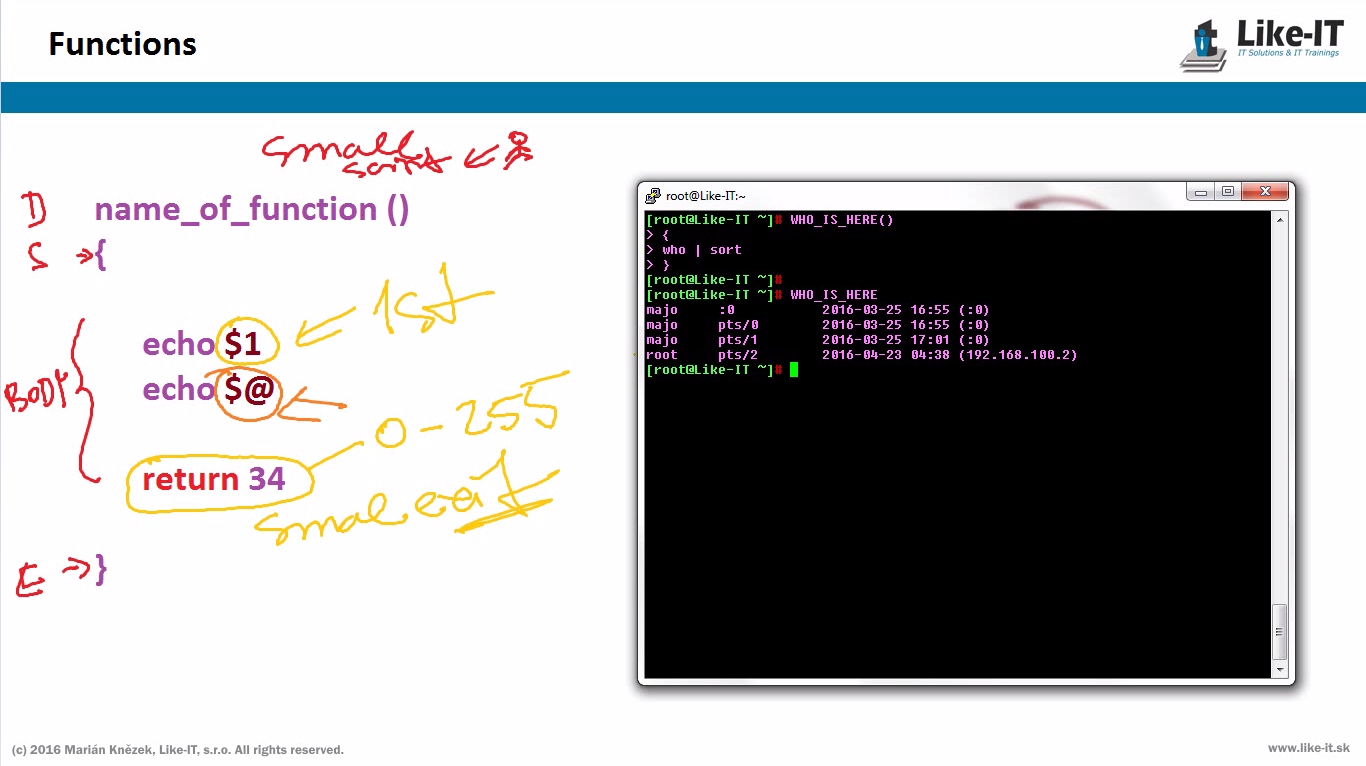Click the terminal scrollbar down arrow
This screenshot has height=766, width=1366.
tap(1280, 669)
